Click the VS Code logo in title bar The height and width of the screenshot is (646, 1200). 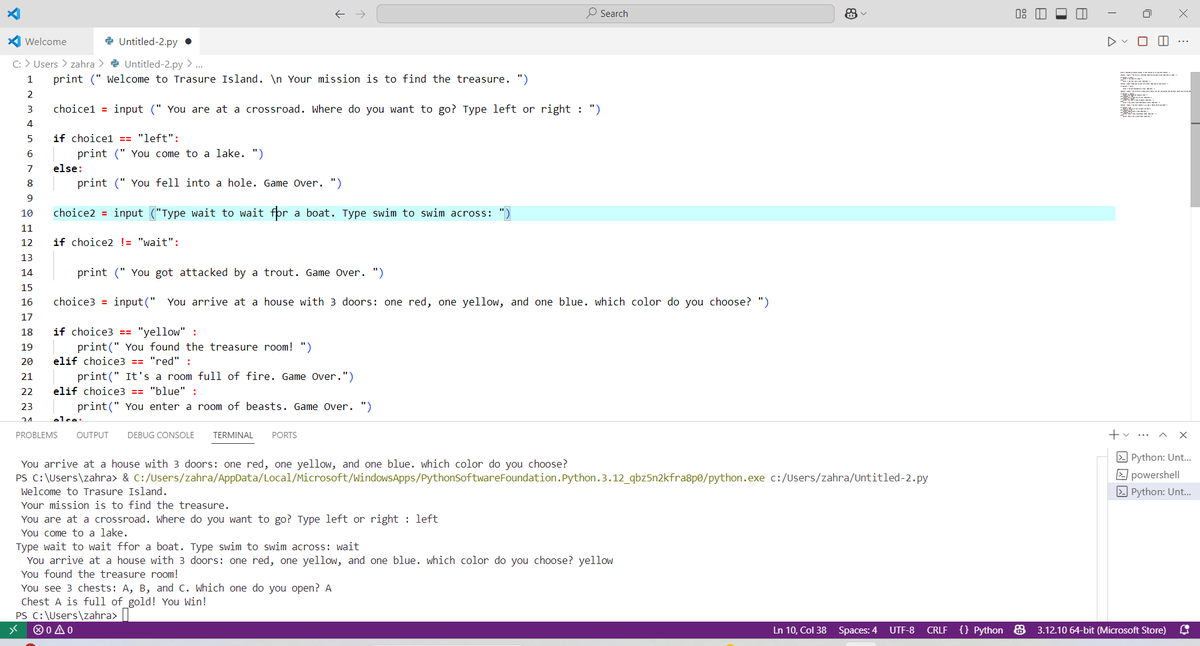pos(16,13)
